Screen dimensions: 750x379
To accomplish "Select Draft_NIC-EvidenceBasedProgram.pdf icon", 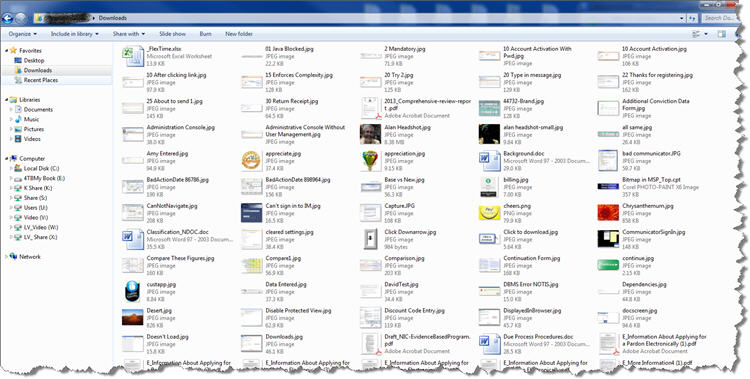I will [370, 344].
